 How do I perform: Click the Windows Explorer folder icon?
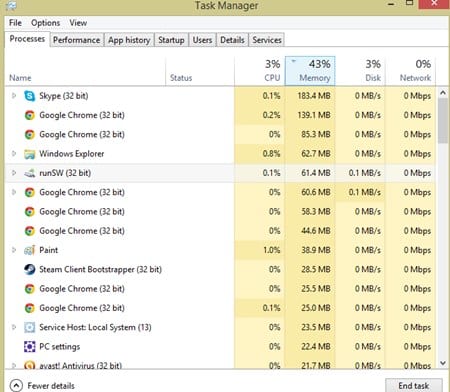pyautogui.click(x=30, y=154)
